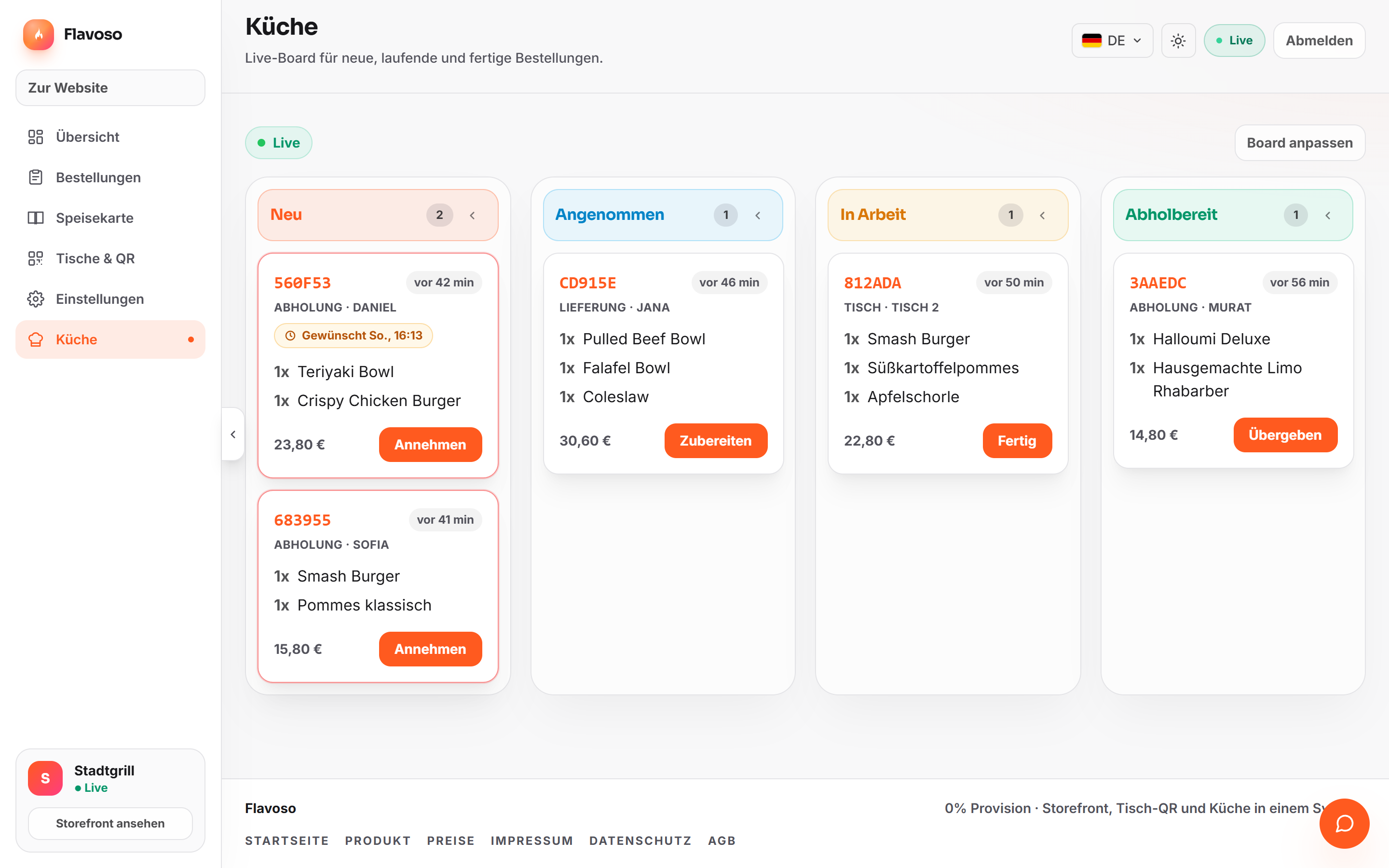Viewport: 1389px width, 868px height.
Task: Accept order 683955 with Annehmen
Action: pos(430,649)
